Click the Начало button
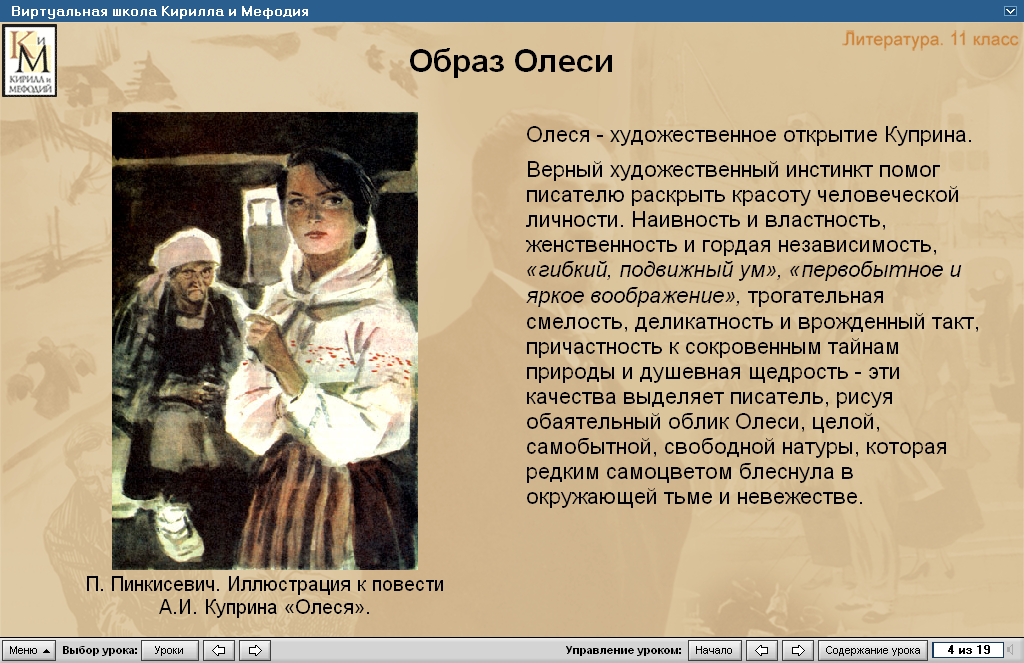 713,651
